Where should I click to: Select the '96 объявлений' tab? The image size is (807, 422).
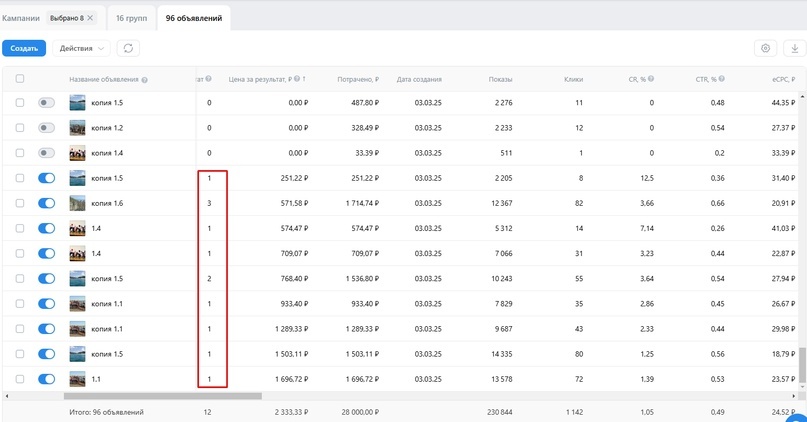pyautogui.click(x=194, y=18)
